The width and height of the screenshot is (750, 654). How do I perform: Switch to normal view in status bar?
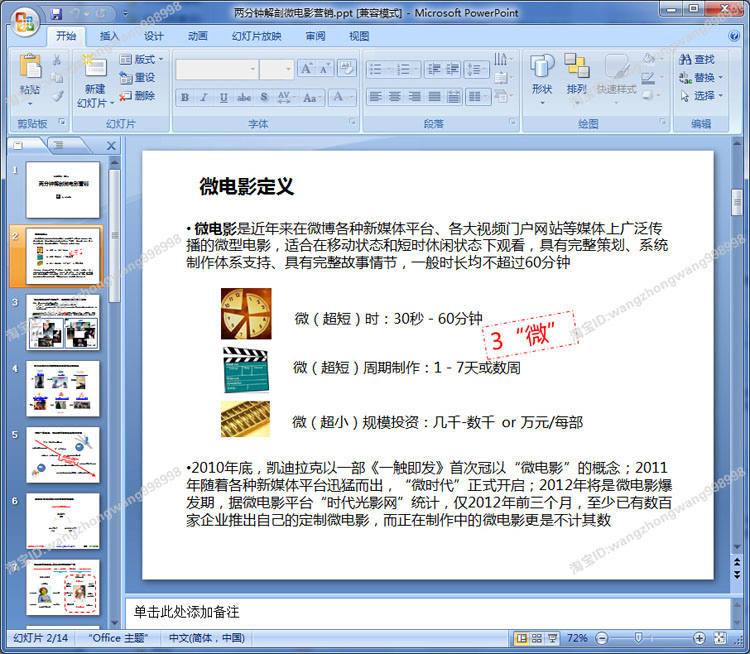click(521, 638)
